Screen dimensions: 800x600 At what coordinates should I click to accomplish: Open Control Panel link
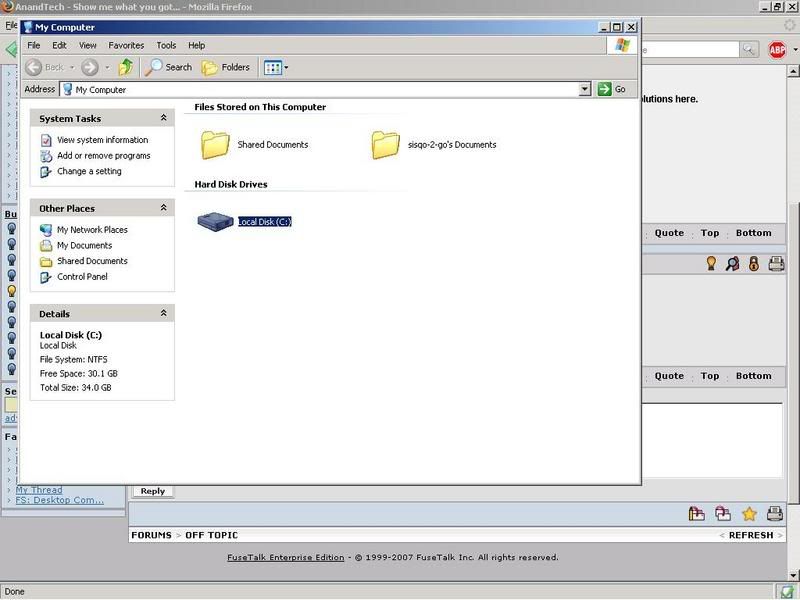[82, 277]
